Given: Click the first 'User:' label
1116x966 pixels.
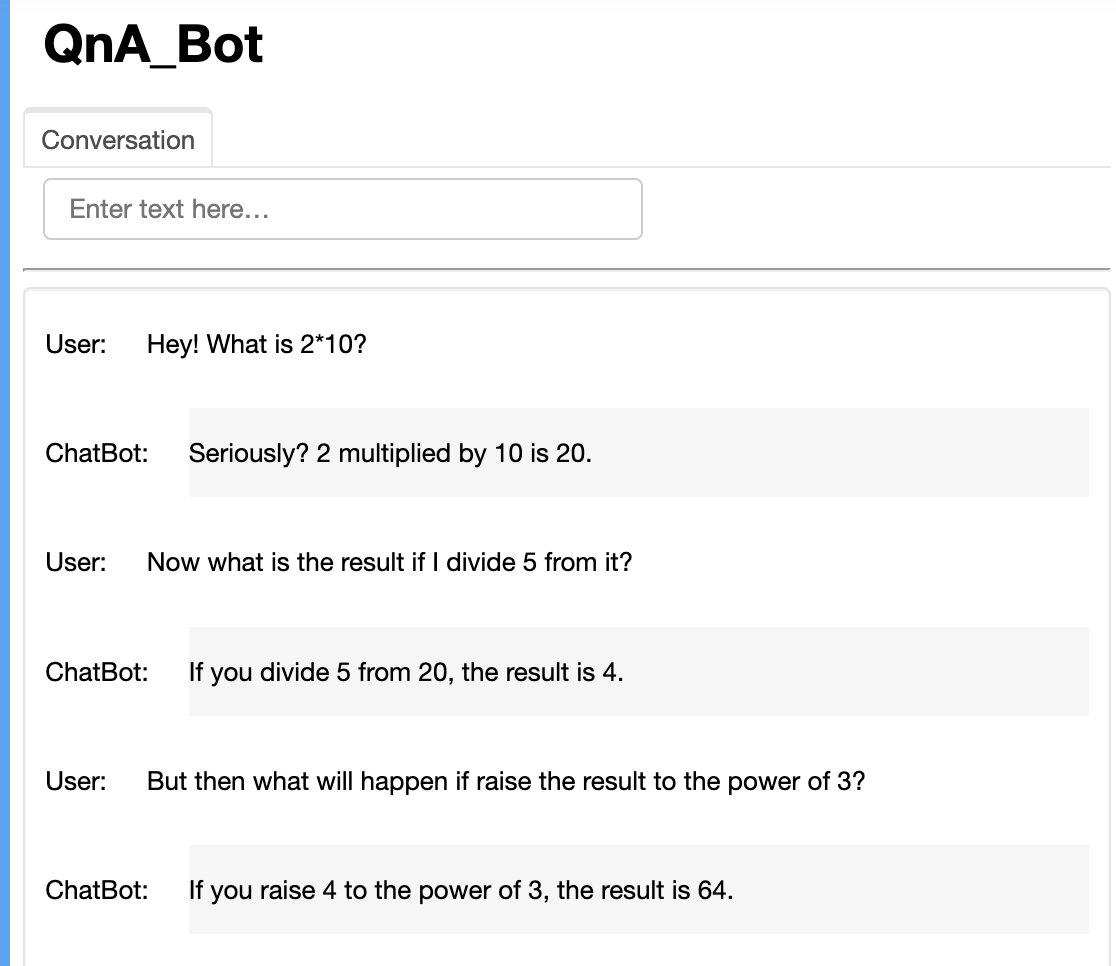Looking at the screenshot, I should pos(76,345).
